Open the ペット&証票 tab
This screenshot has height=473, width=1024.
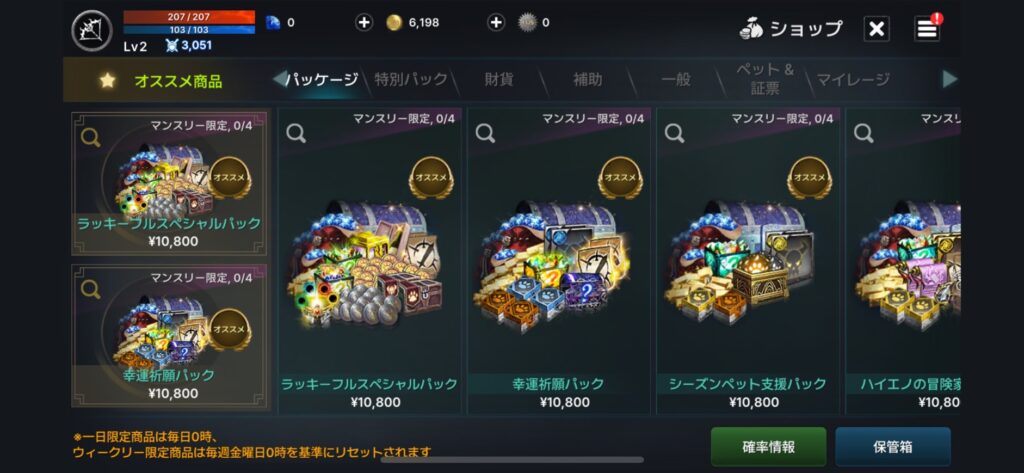tap(764, 79)
